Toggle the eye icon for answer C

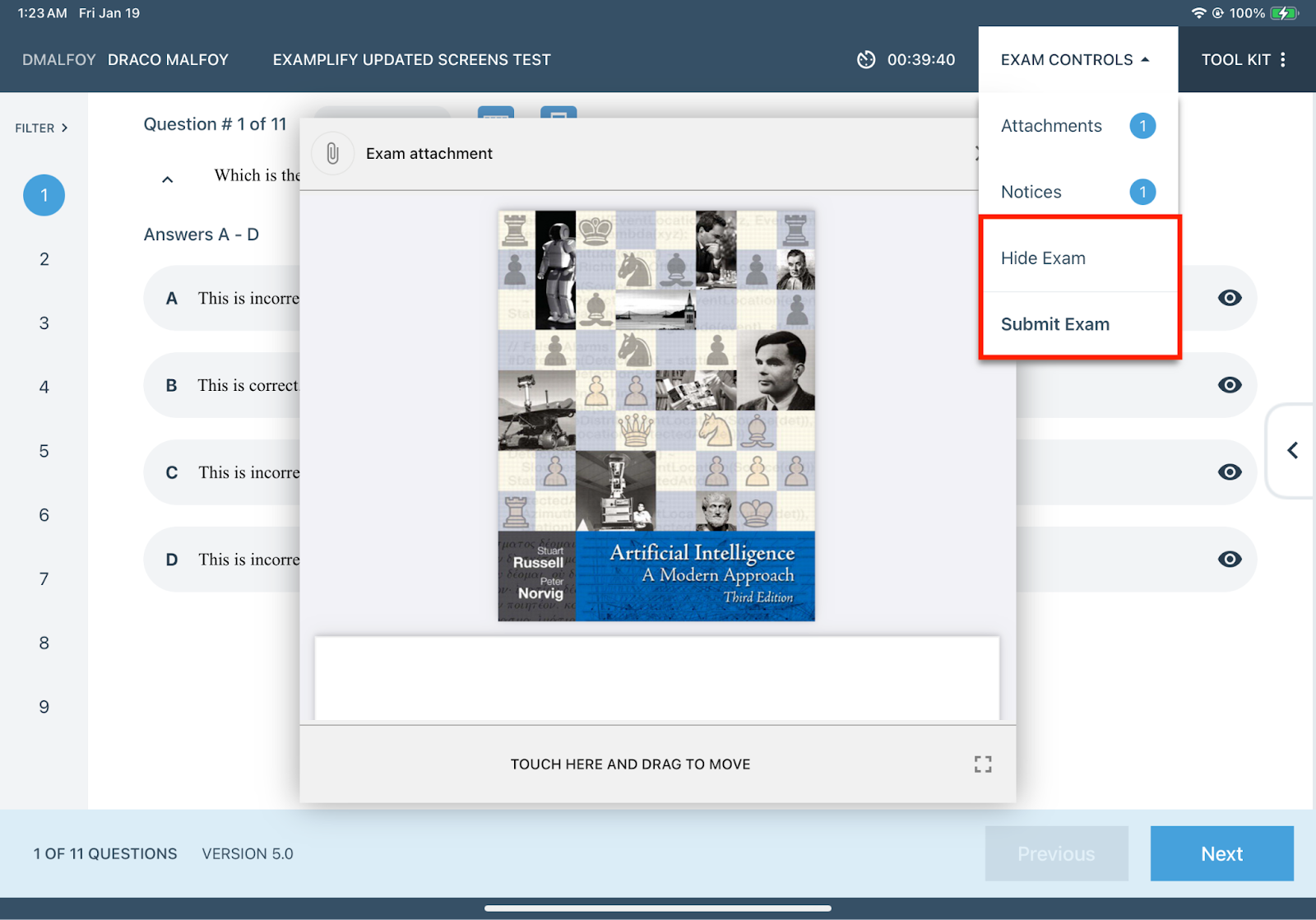click(x=1230, y=472)
